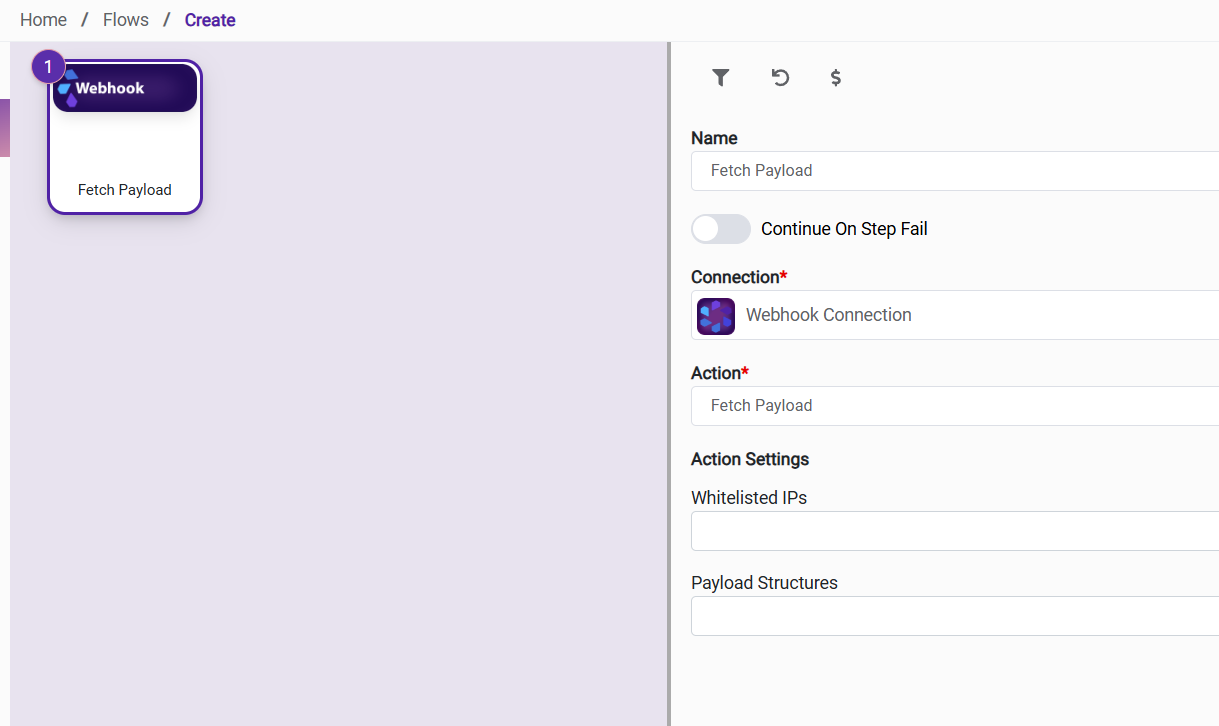Click the vertical divider between canvas and settings
The width and height of the screenshot is (1219, 726).
pos(669,400)
